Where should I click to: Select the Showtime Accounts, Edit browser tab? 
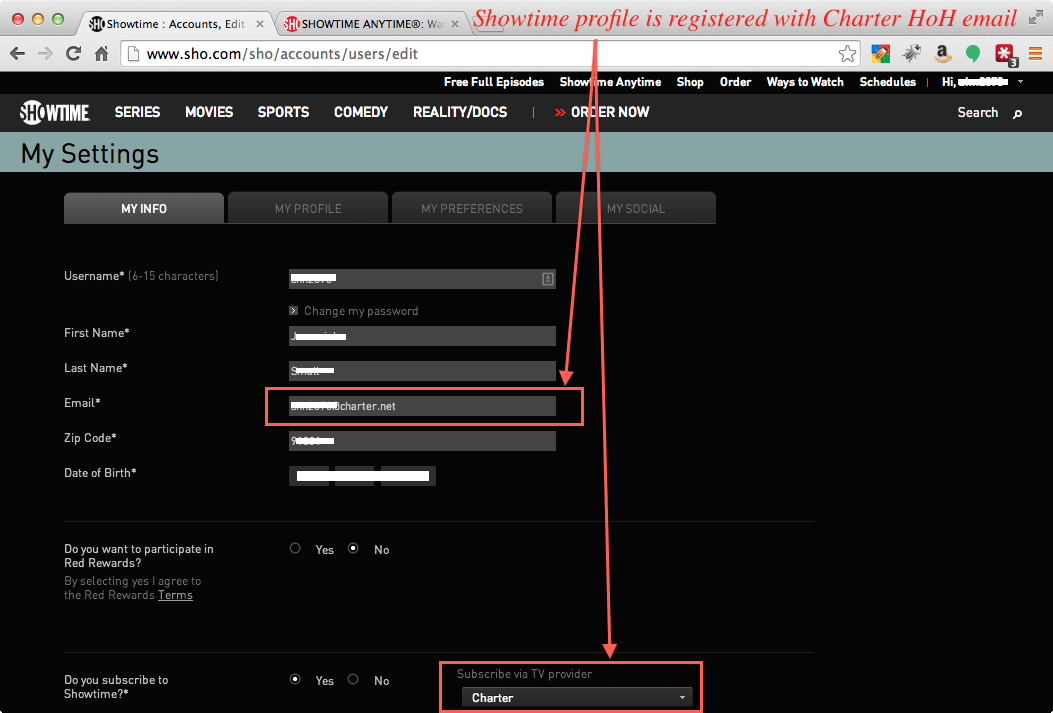click(x=176, y=24)
